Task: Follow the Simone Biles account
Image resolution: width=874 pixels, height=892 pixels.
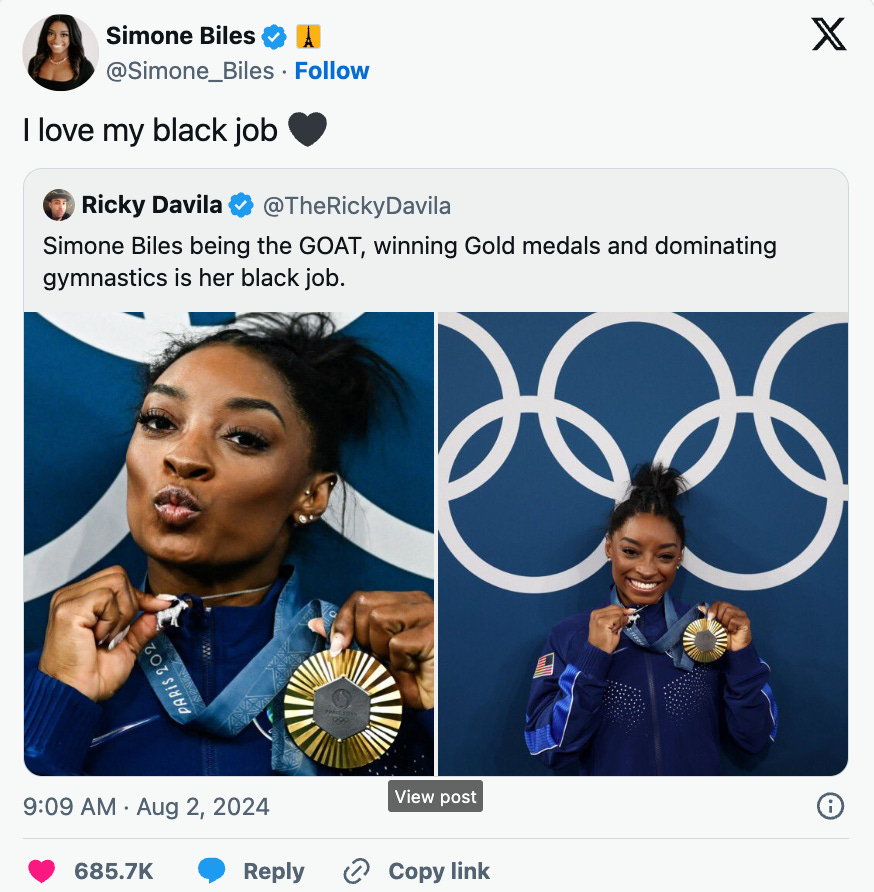Action: click(332, 71)
